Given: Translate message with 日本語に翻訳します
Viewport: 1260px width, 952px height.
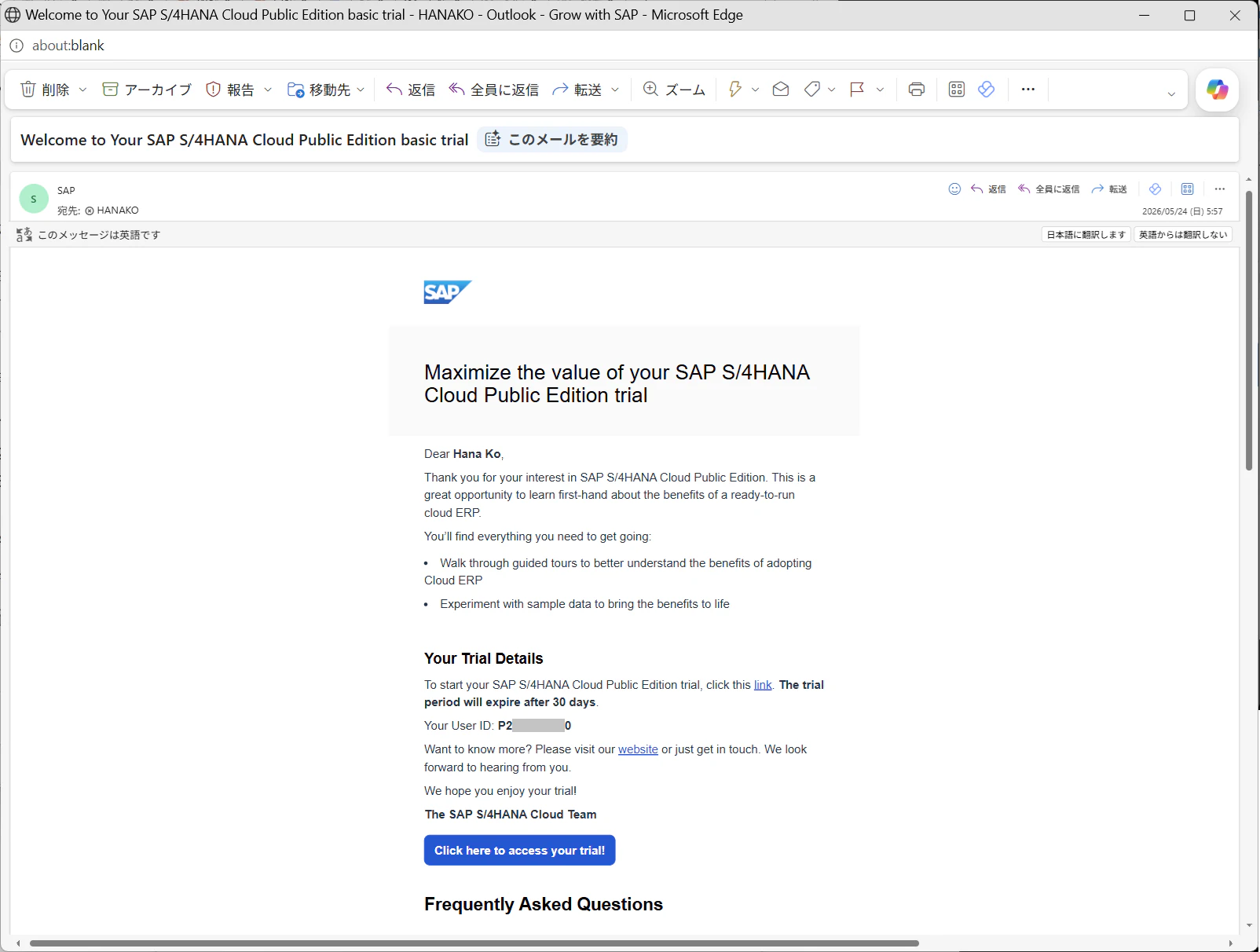Looking at the screenshot, I should (x=1086, y=235).
